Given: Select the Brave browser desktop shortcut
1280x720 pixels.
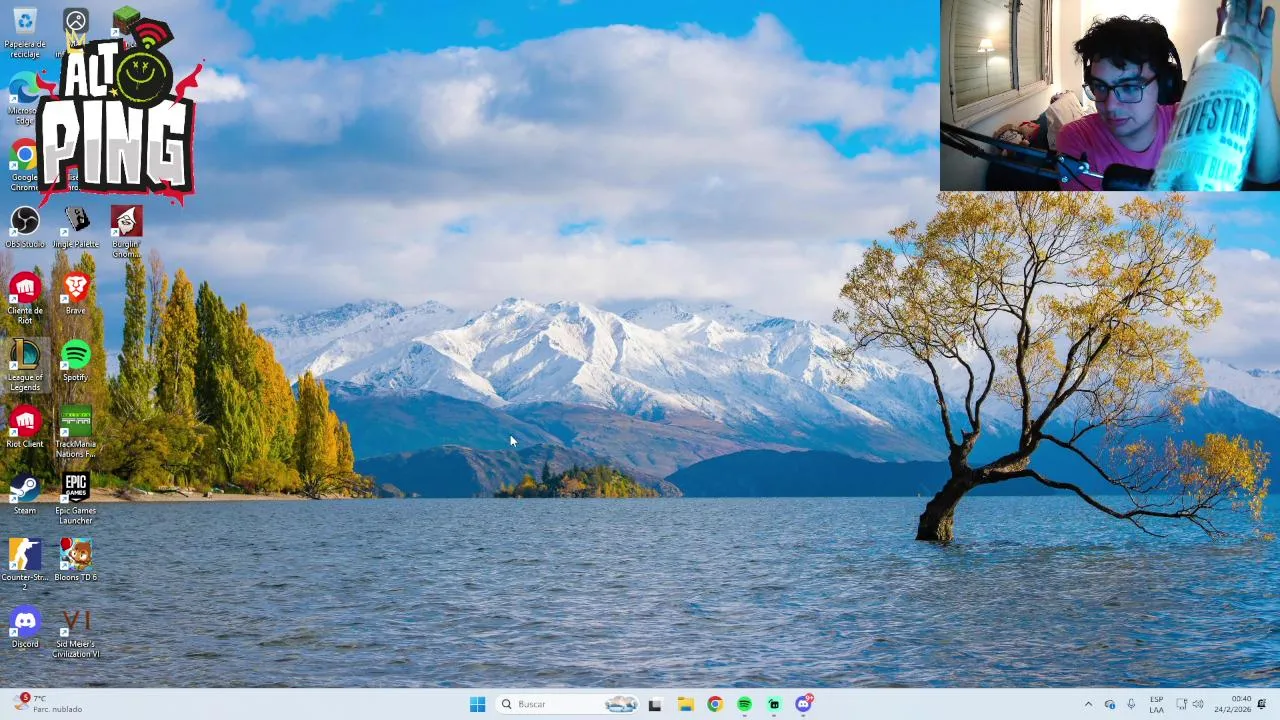Looking at the screenshot, I should [76, 294].
